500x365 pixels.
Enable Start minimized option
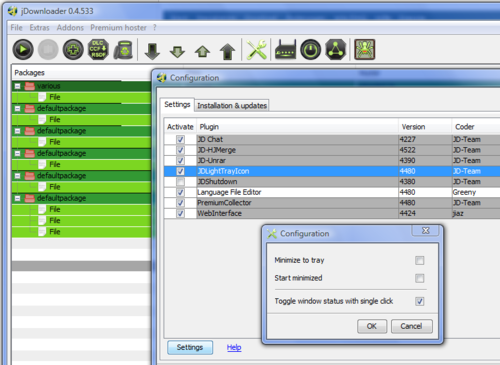pyautogui.click(x=420, y=278)
